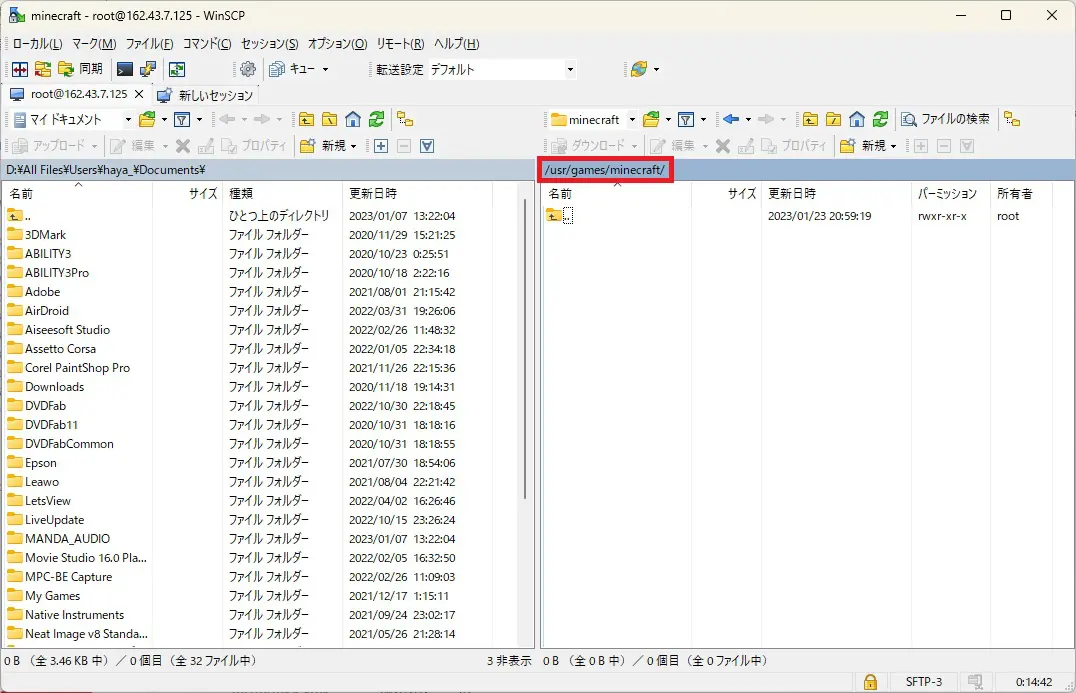The width and height of the screenshot is (1076, 693).
Task: Toggle synchronized browsing icon
Action: point(176,69)
